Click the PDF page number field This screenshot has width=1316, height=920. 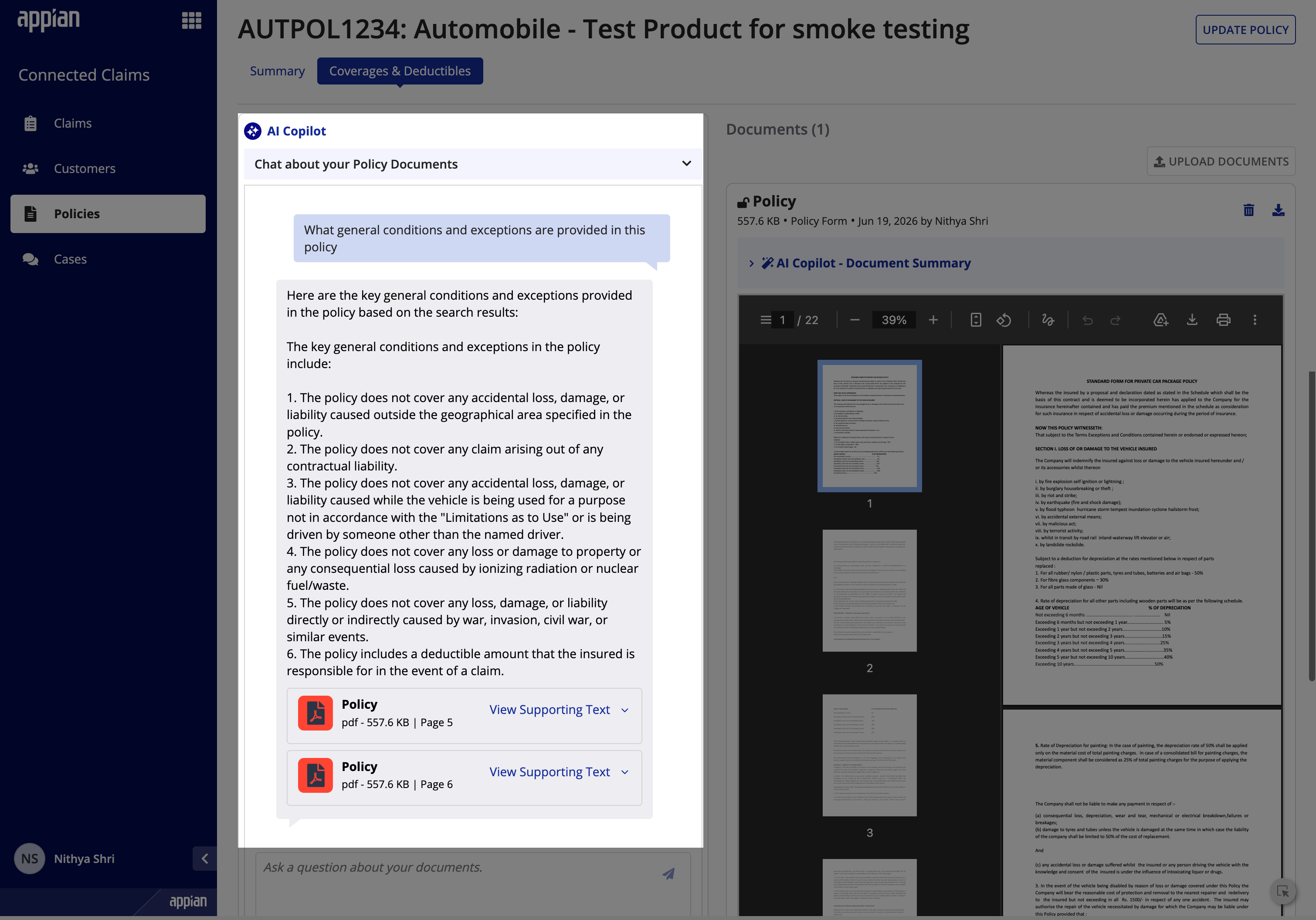coord(782,320)
